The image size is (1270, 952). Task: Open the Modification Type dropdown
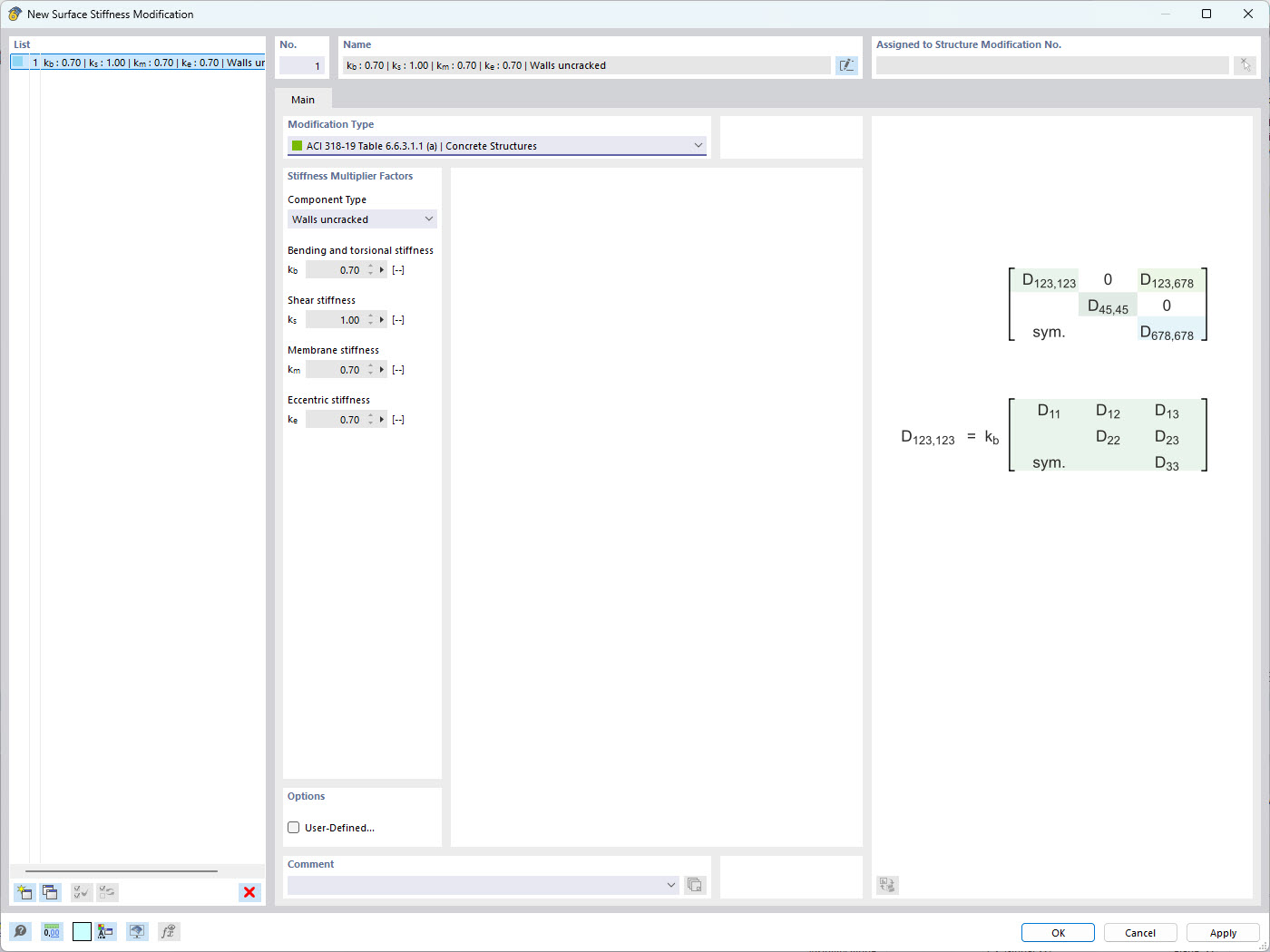click(x=497, y=146)
